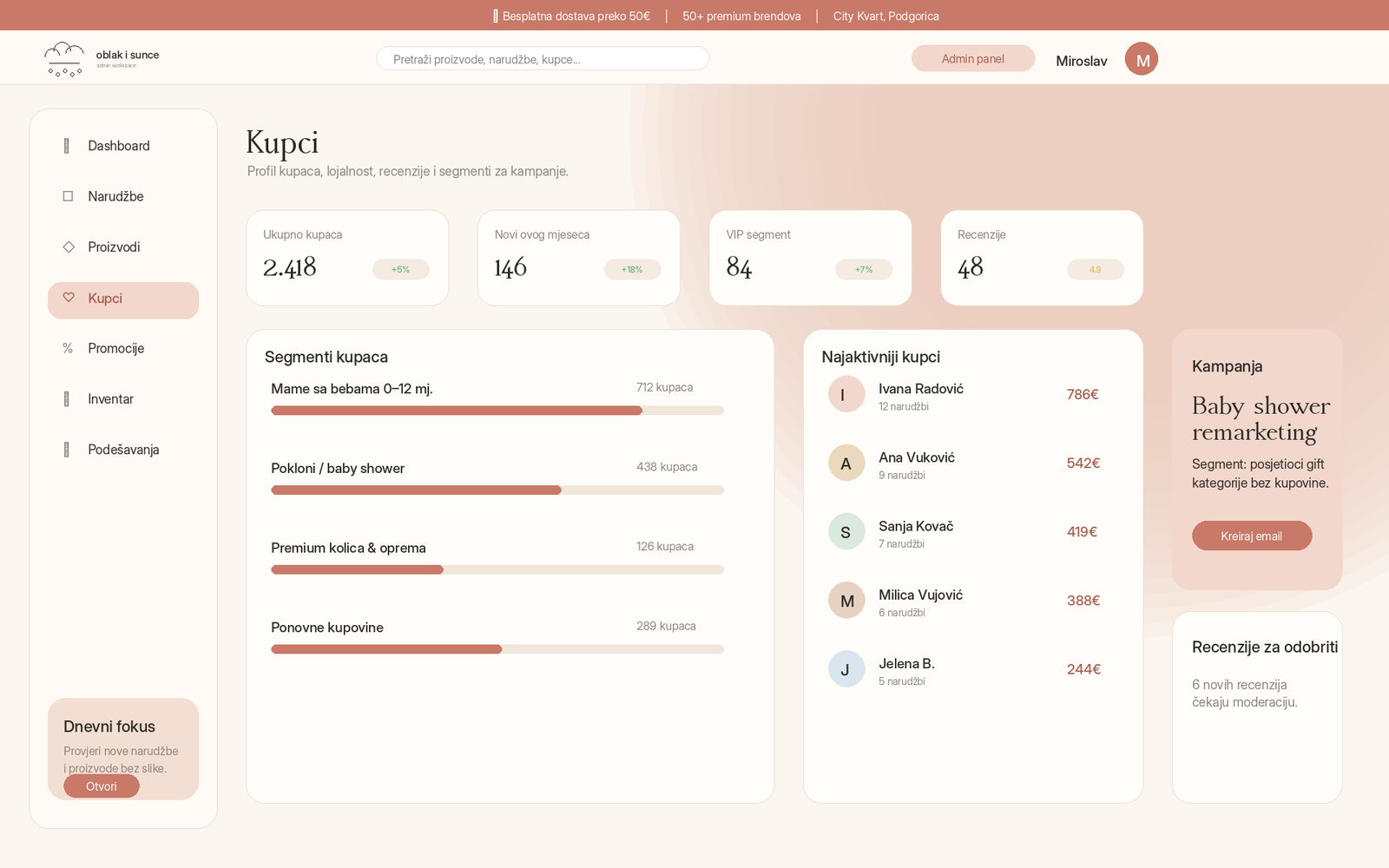Click the Kreiraj email button

click(1252, 536)
